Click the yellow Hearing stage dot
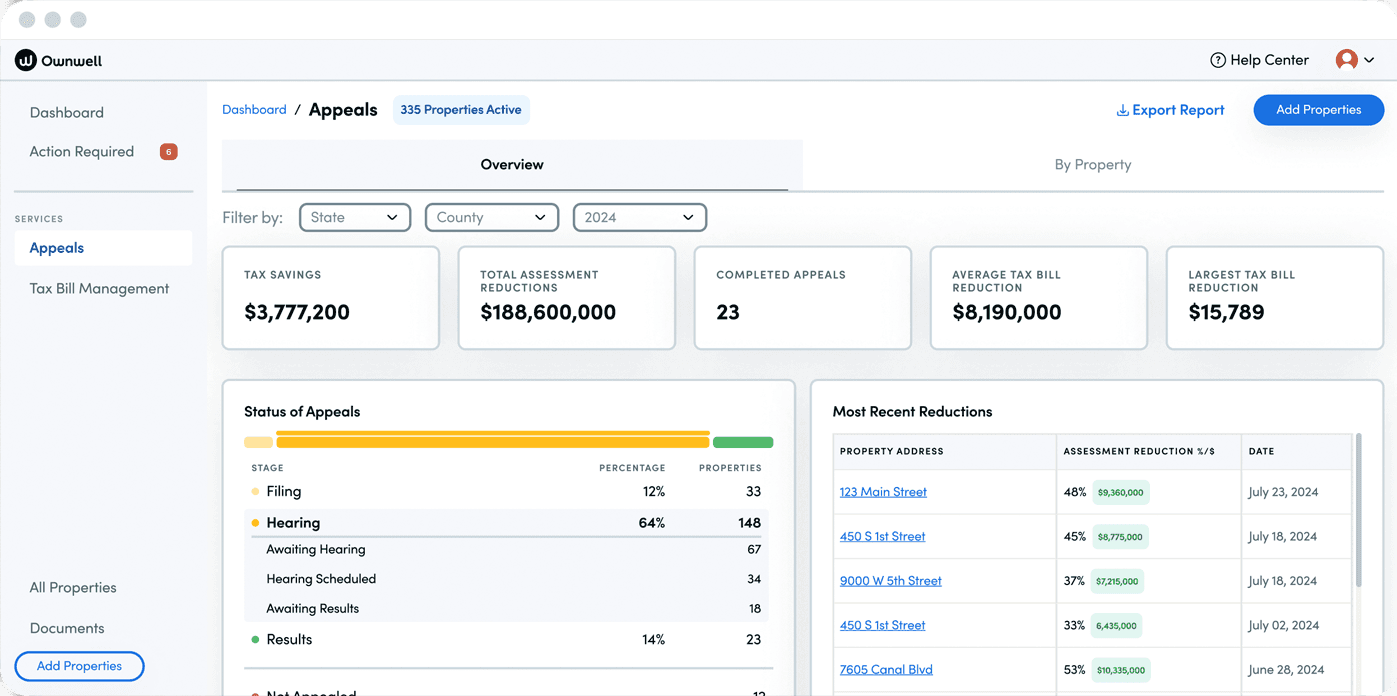This screenshot has width=1397, height=696. [x=255, y=523]
